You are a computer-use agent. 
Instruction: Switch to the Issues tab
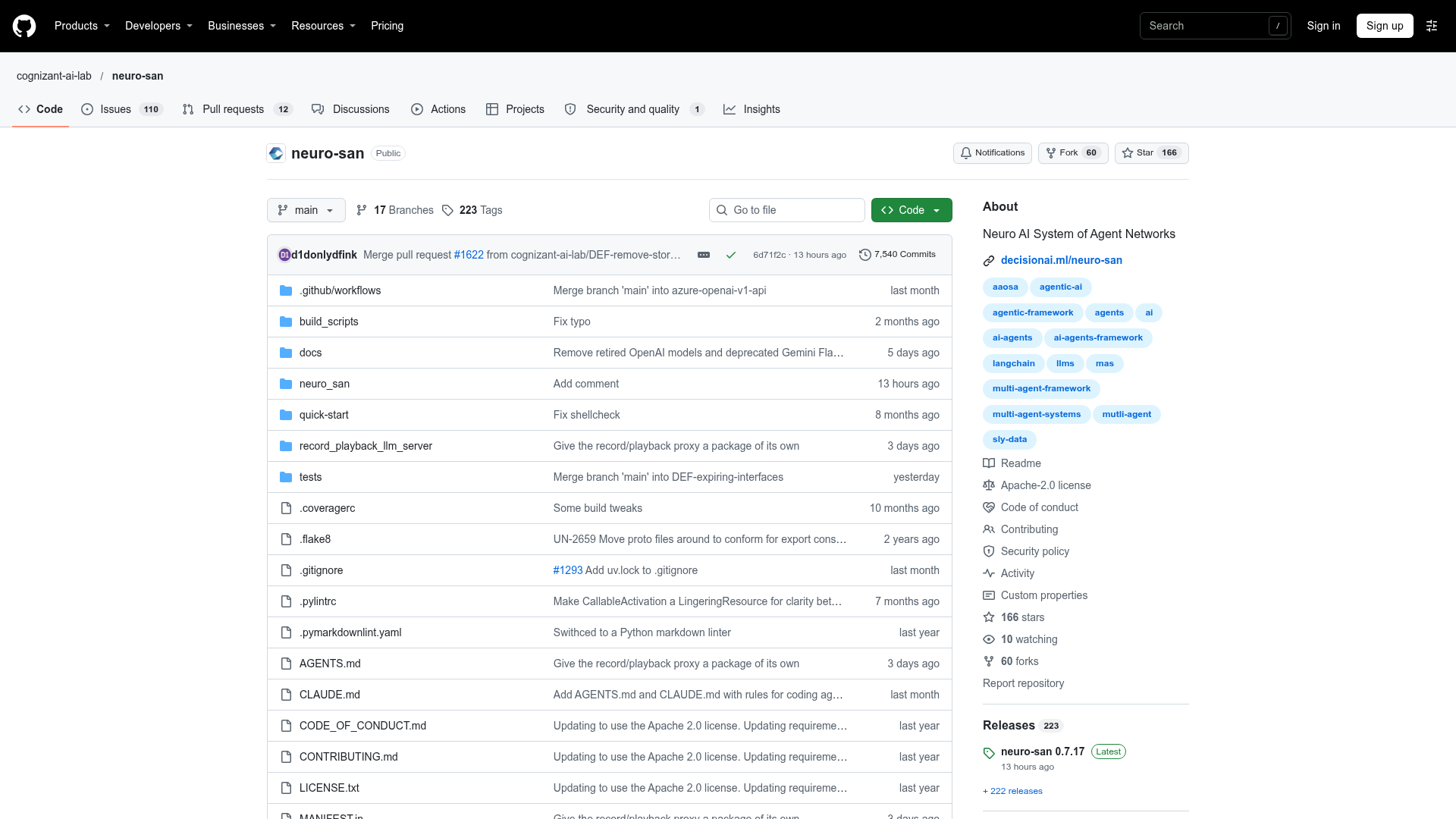pos(121,109)
